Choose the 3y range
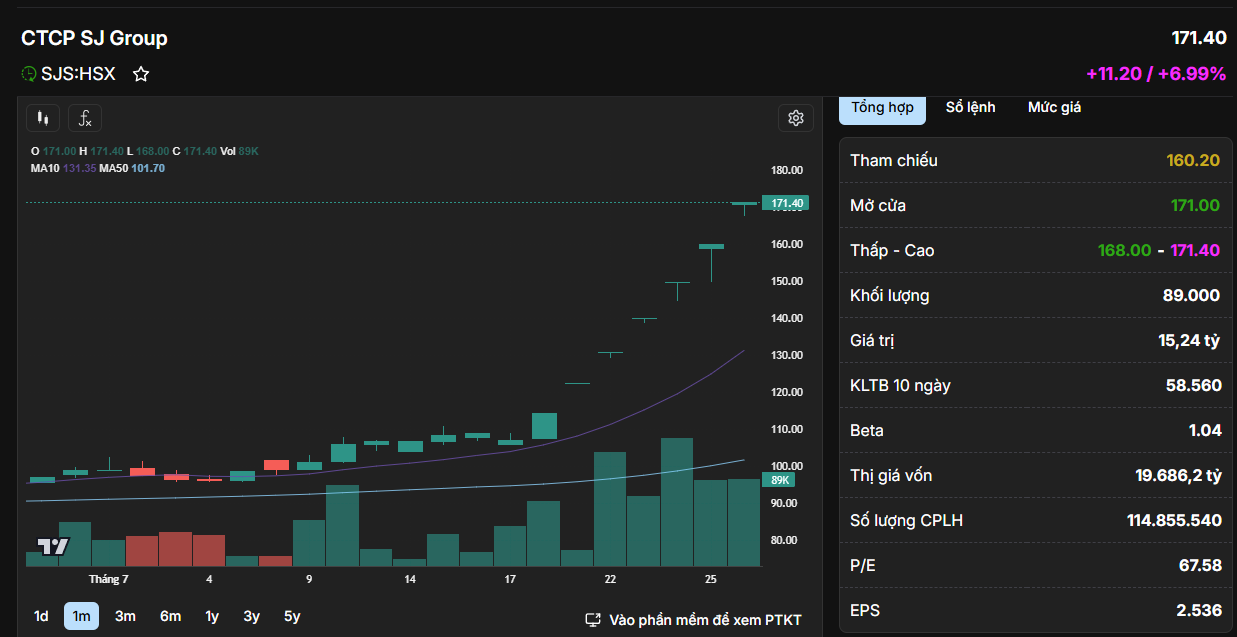The width and height of the screenshot is (1237, 637). 252,616
